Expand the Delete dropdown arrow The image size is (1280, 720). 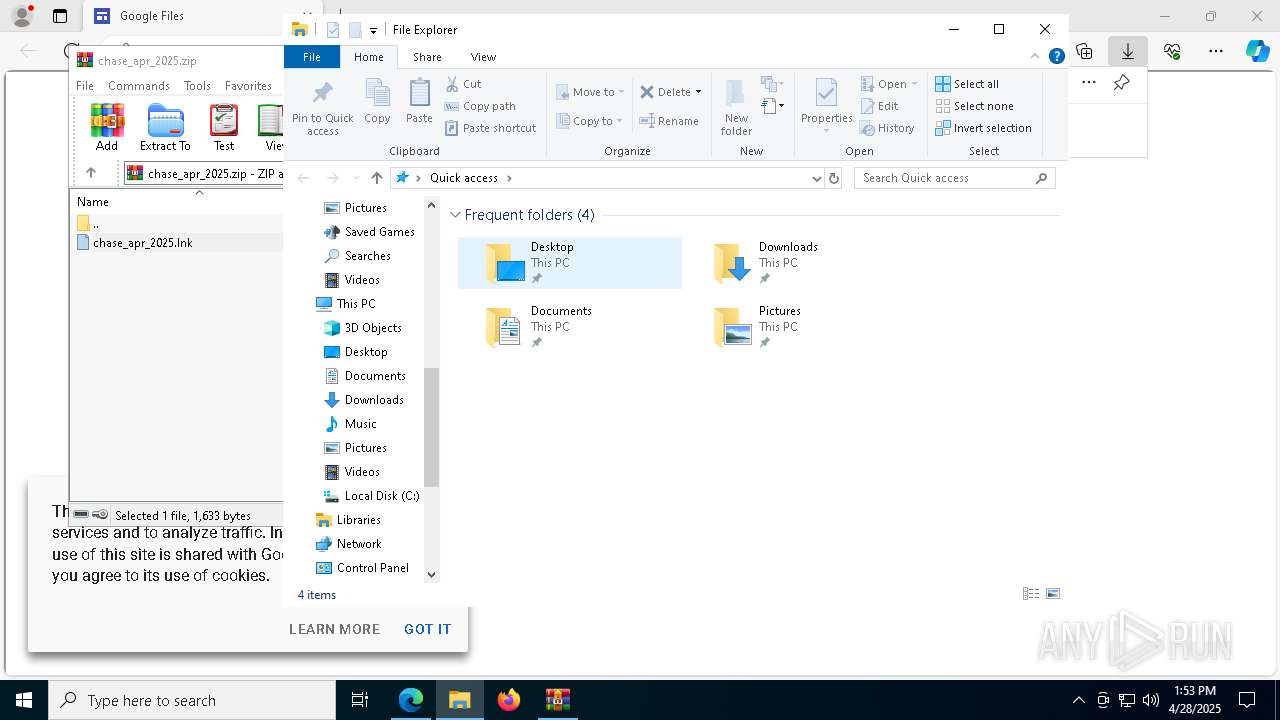pos(698,92)
